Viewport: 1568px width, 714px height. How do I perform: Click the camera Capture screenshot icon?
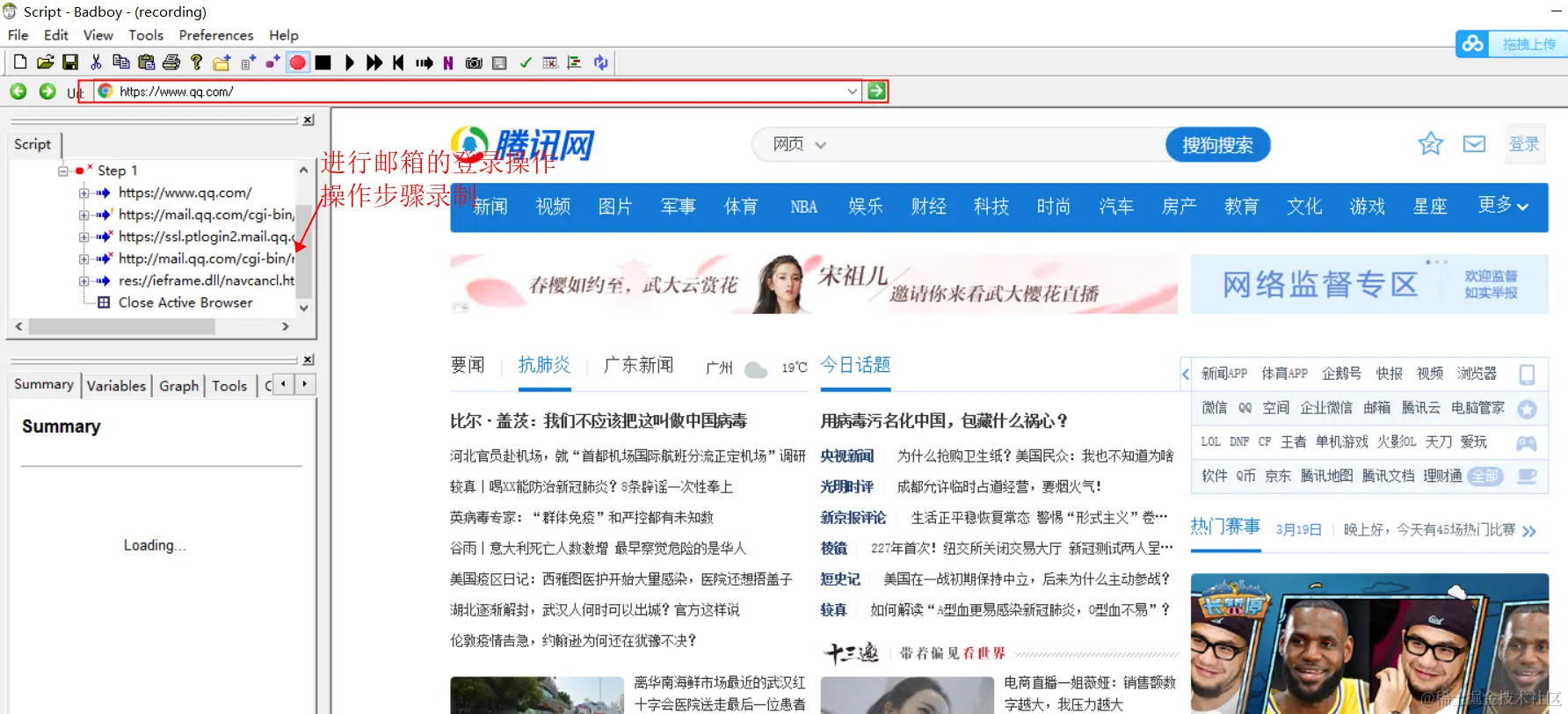474,62
